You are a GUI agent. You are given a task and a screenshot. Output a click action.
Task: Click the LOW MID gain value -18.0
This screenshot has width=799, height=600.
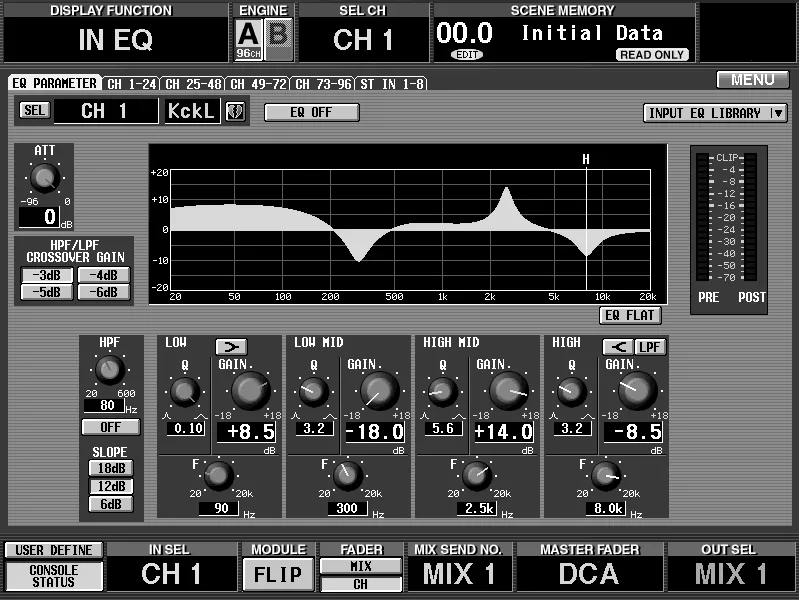click(x=376, y=432)
